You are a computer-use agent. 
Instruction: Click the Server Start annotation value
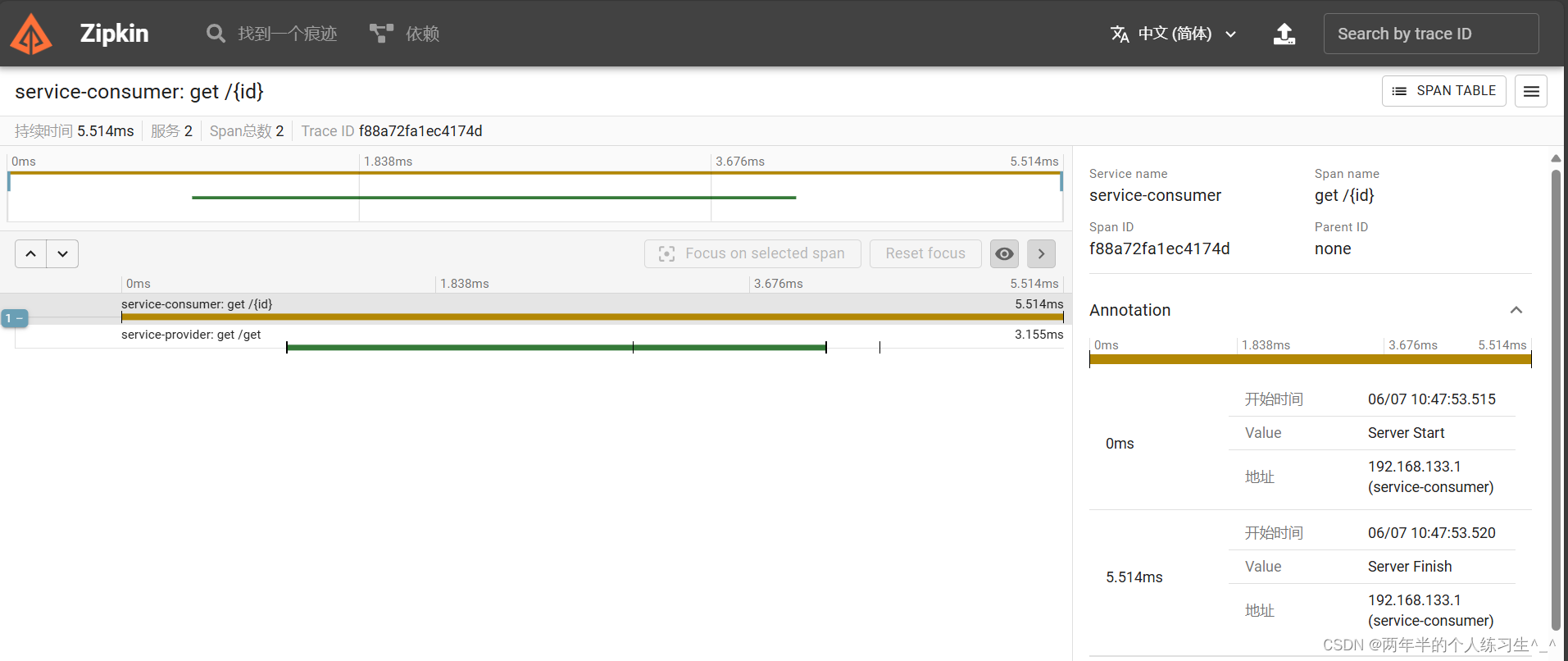tap(1406, 433)
